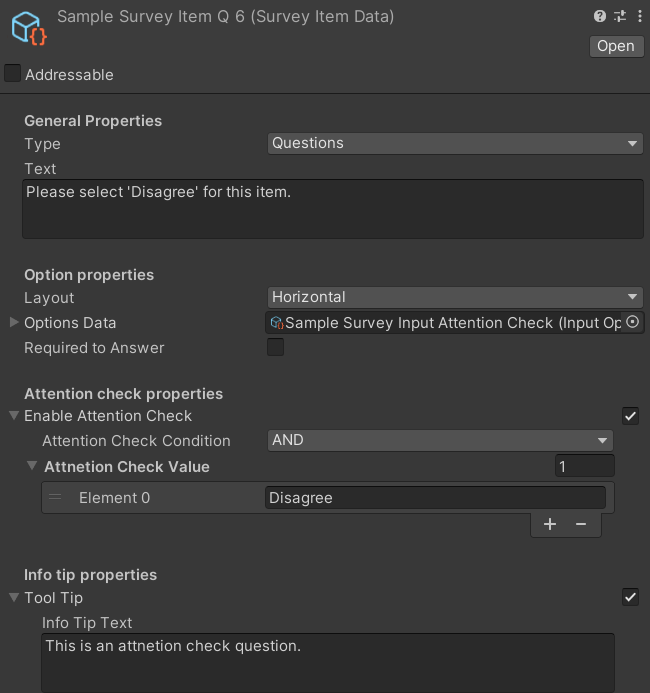Click the Element 0 drag handle

pyautogui.click(x=55, y=497)
